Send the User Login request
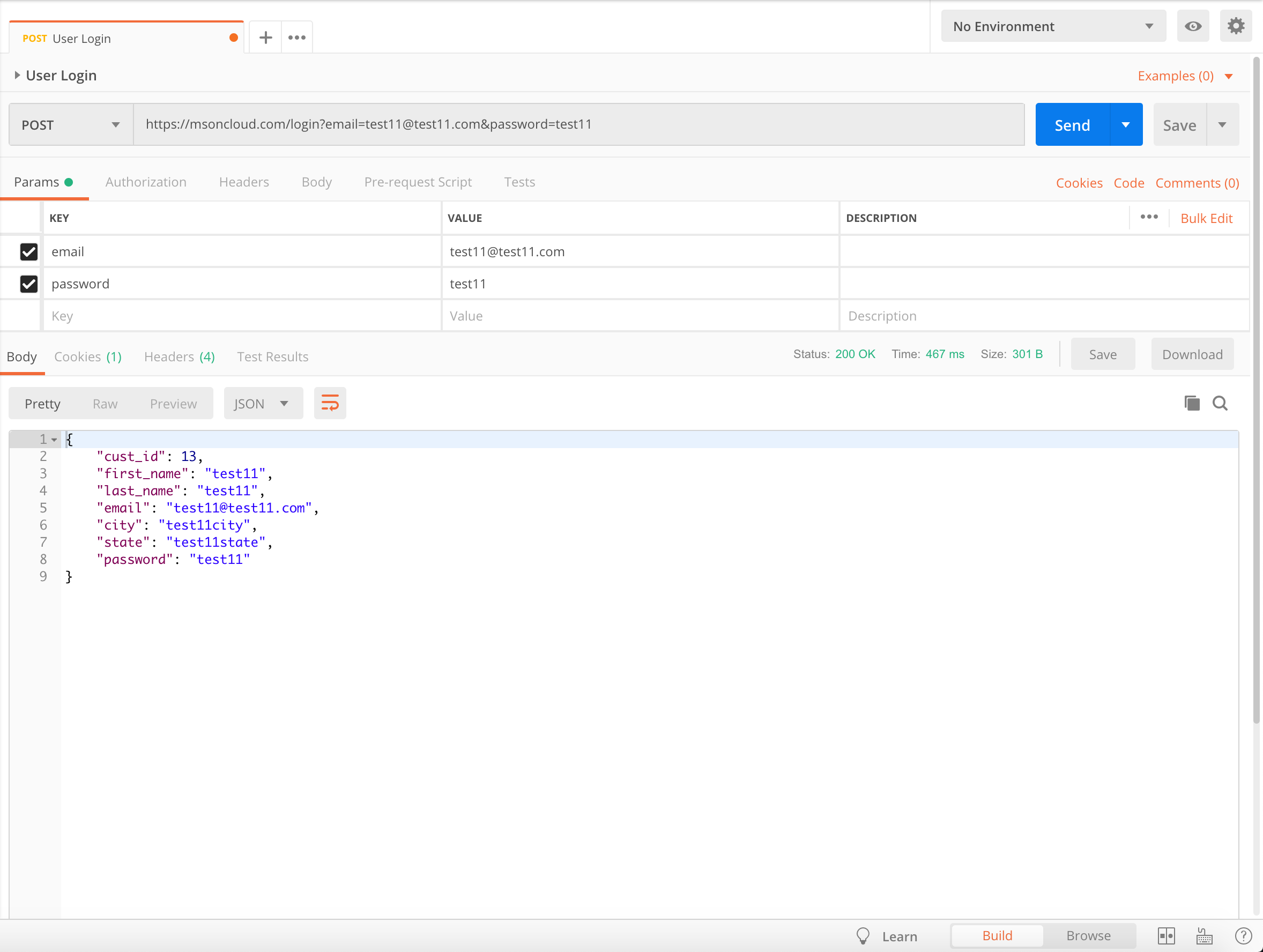 (x=1072, y=124)
